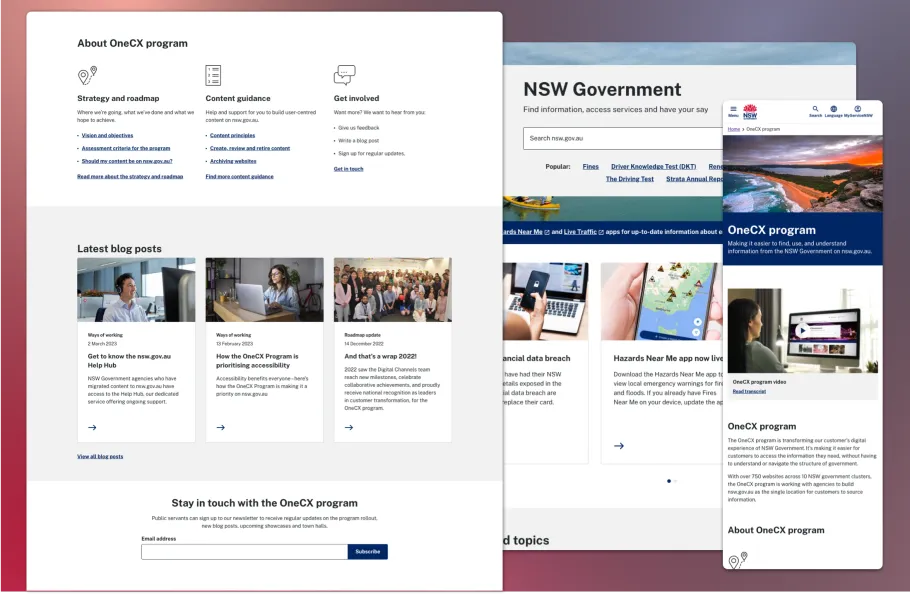This screenshot has height=594, width=910.
Task: Play the OneCX program video
Action: pos(800,330)
